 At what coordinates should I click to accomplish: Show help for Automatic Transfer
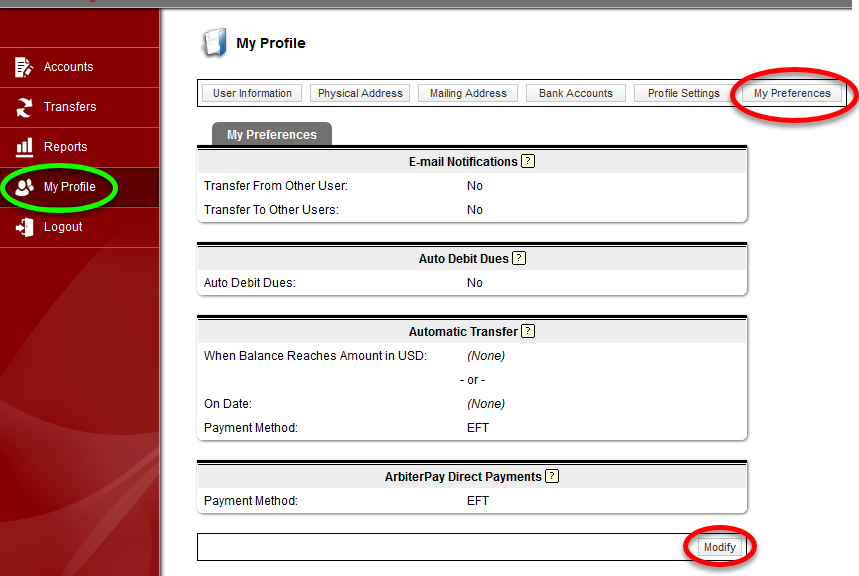pos(528,331)
